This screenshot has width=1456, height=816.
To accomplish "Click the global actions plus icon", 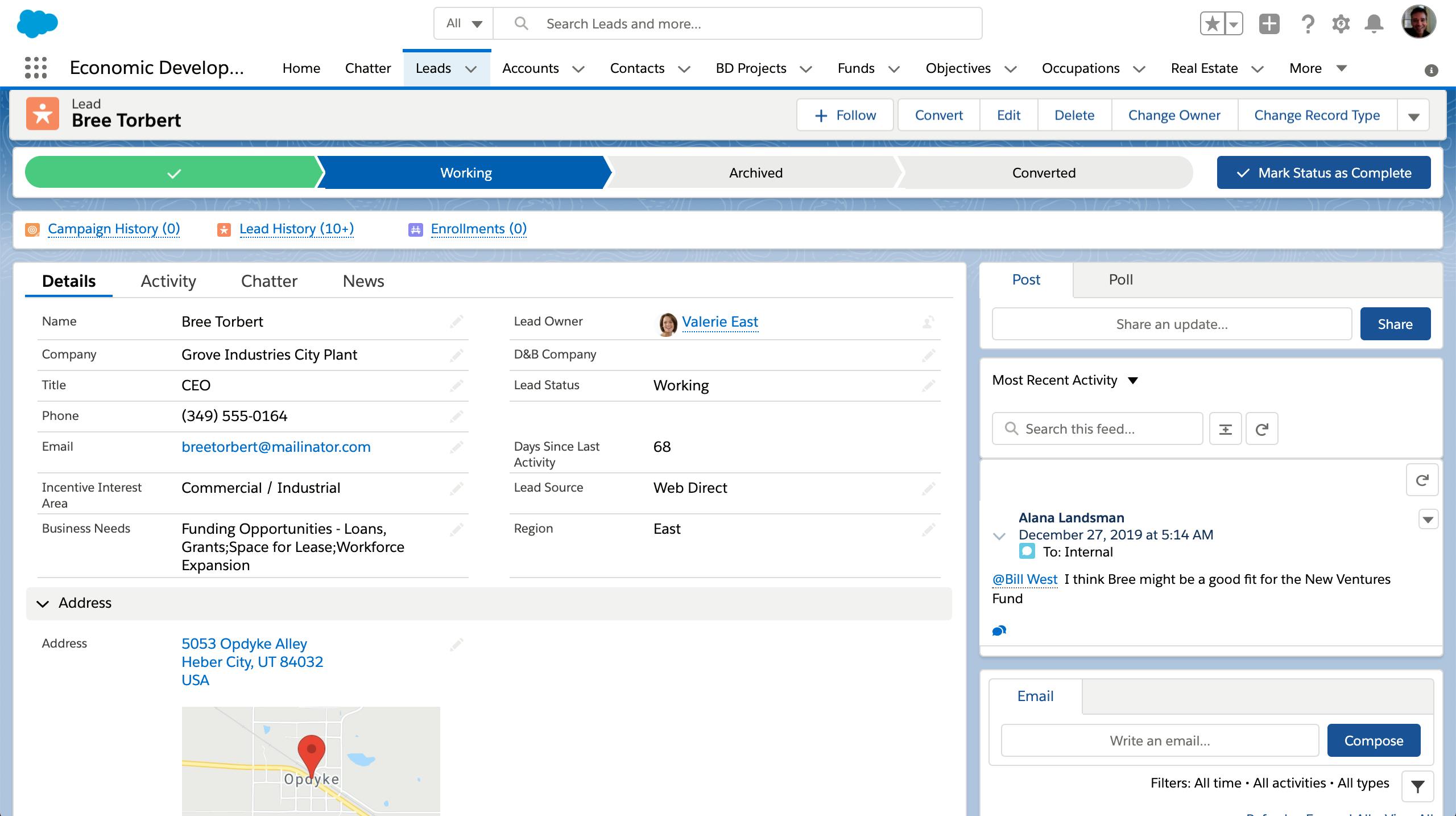I will (1269, 24).
